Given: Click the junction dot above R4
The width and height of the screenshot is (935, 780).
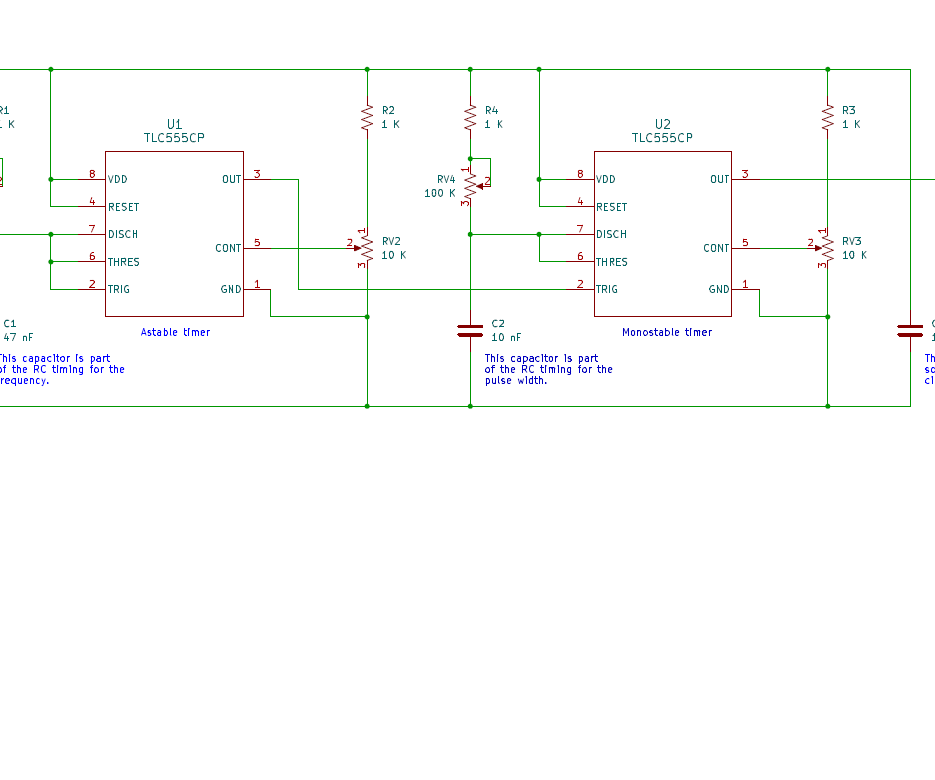Looking at the screenshot, I should tap(469, 69).
